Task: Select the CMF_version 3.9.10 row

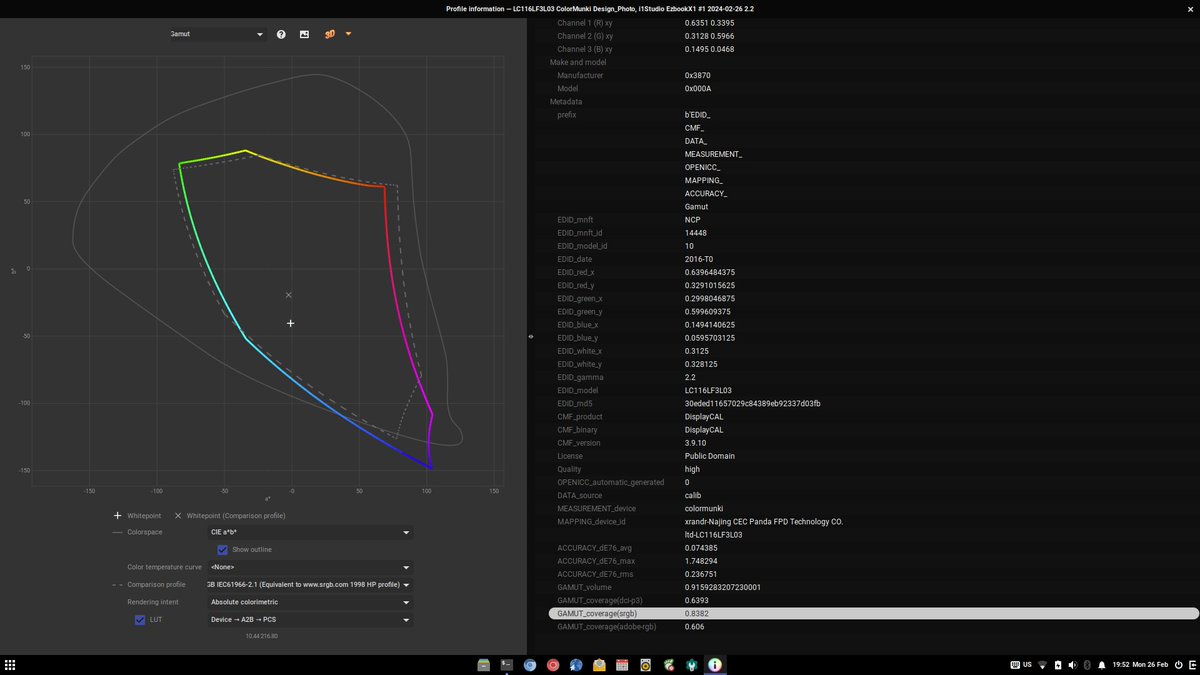Action: (873, 443)
